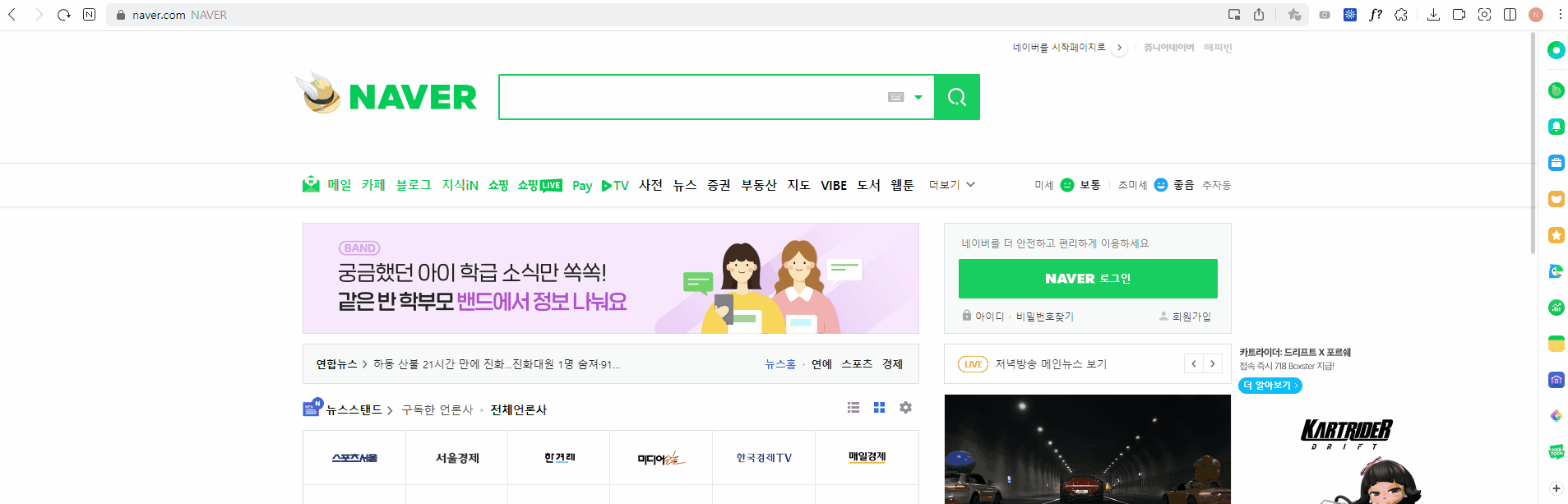Image resolution: width=1568 pixels, height=504 pixels.
Task: Click the BAND school news banner
Action: pos(611,278)
